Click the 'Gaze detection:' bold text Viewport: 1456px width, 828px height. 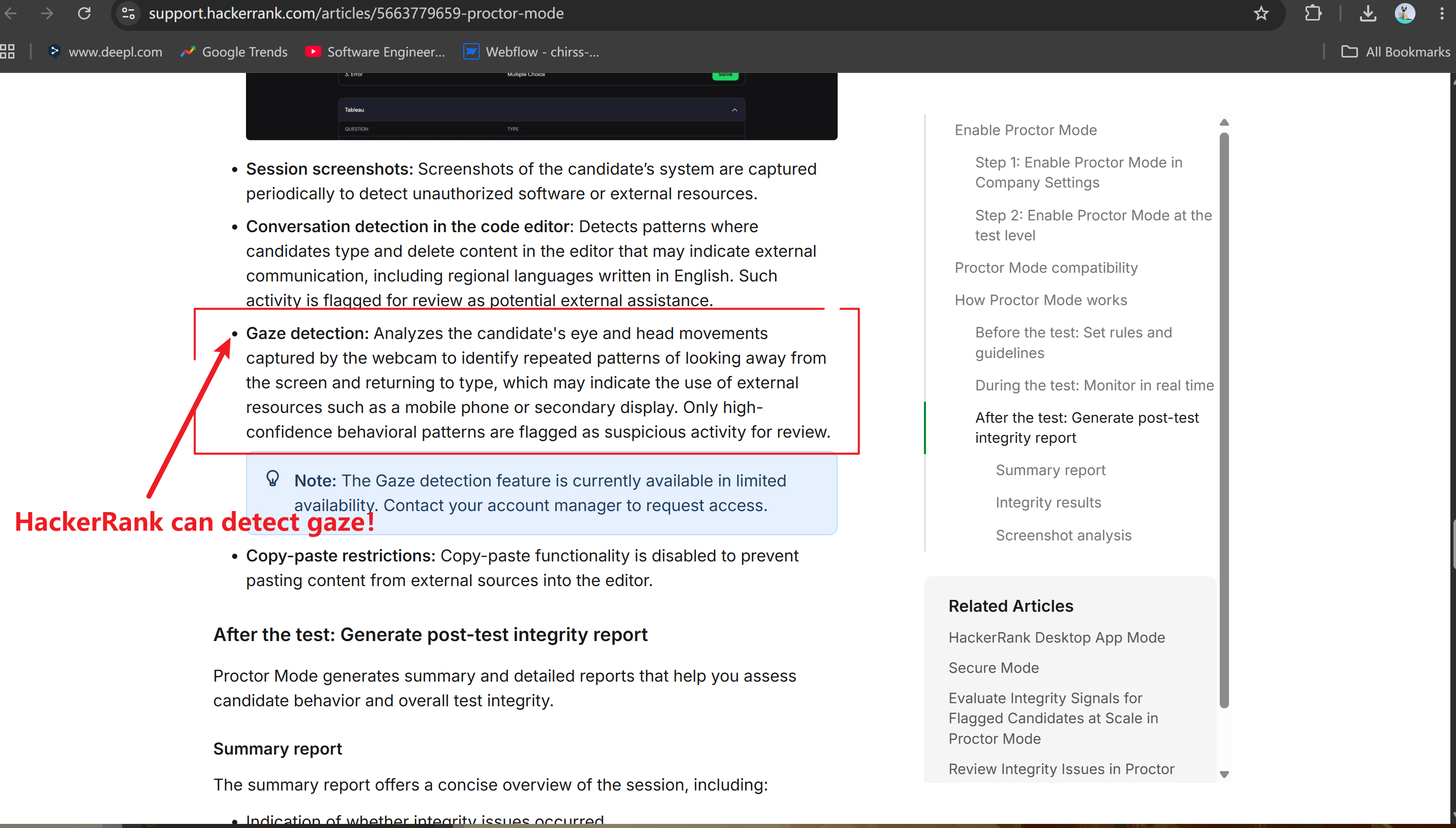tap(308, 333)
